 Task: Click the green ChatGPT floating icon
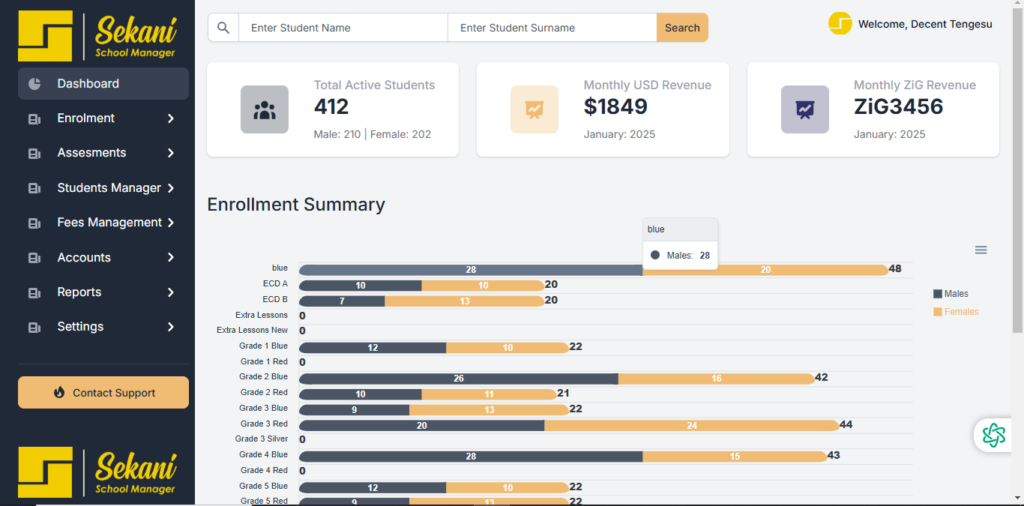993,435
